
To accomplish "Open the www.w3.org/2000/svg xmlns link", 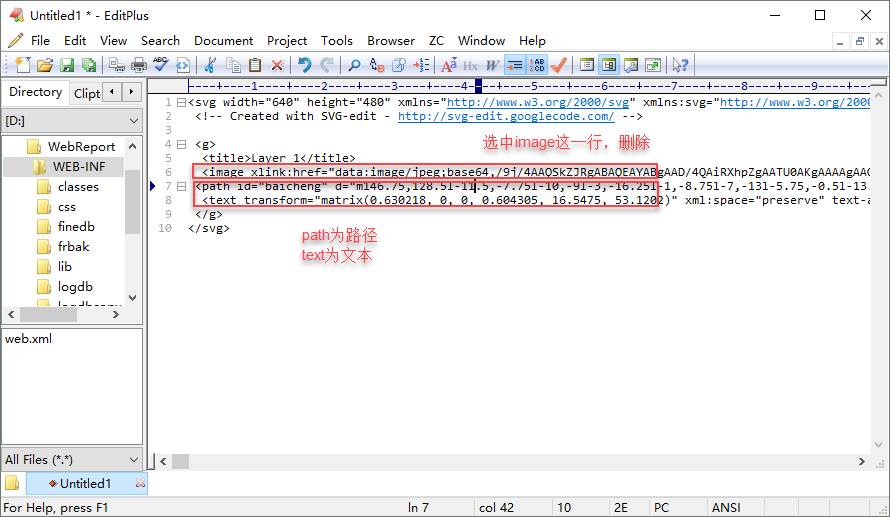I will 538,103.
